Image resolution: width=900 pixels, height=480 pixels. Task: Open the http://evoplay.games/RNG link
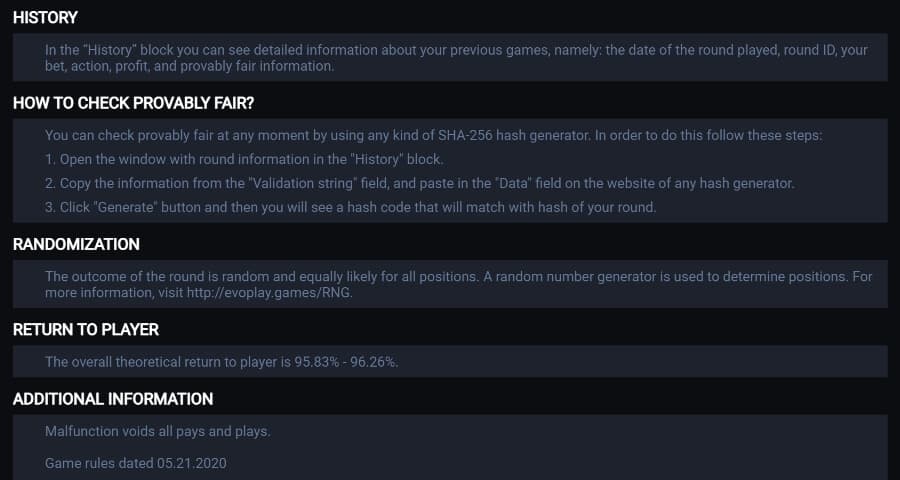tap(269, 293)
